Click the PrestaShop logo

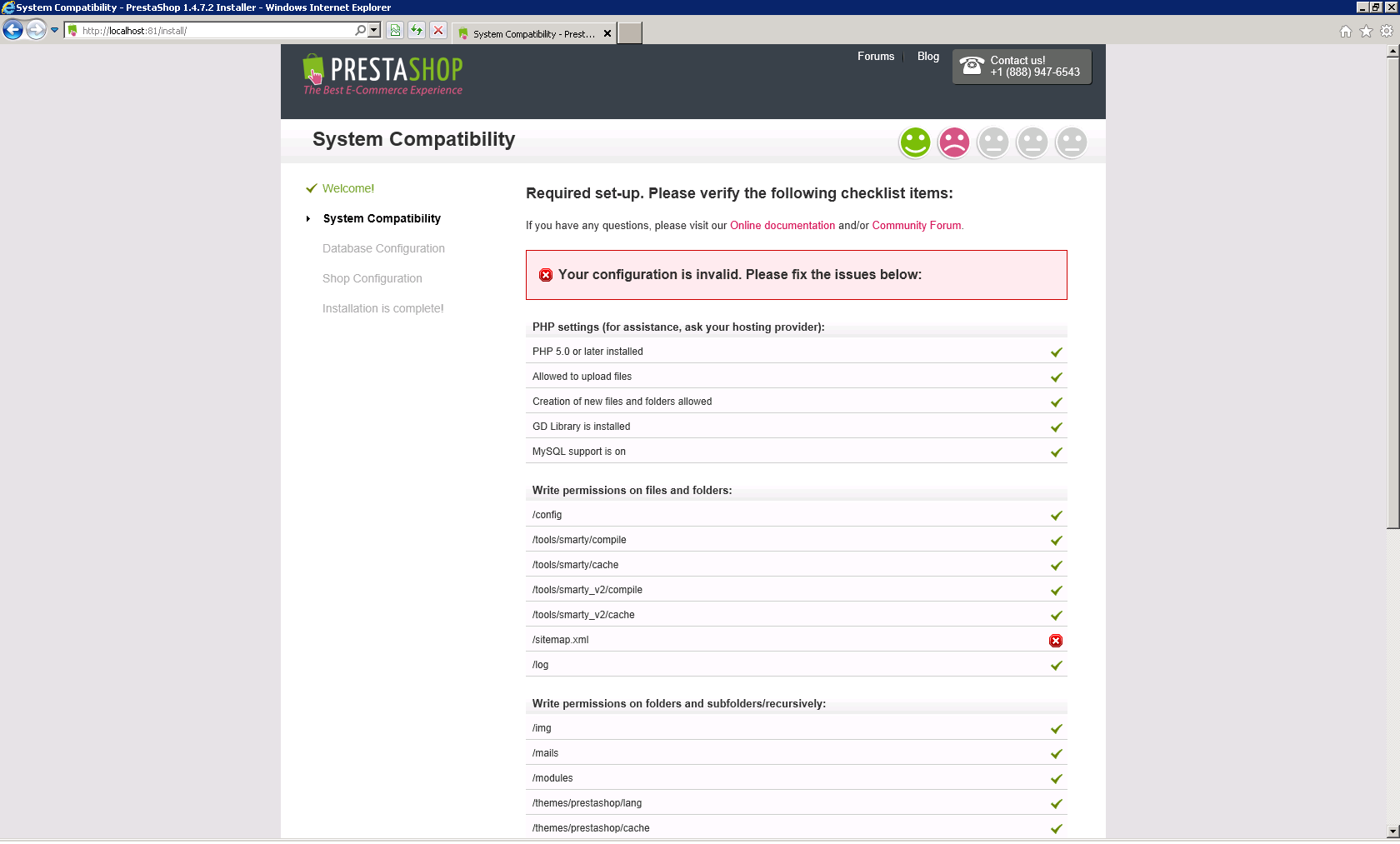tap(382, 75)
